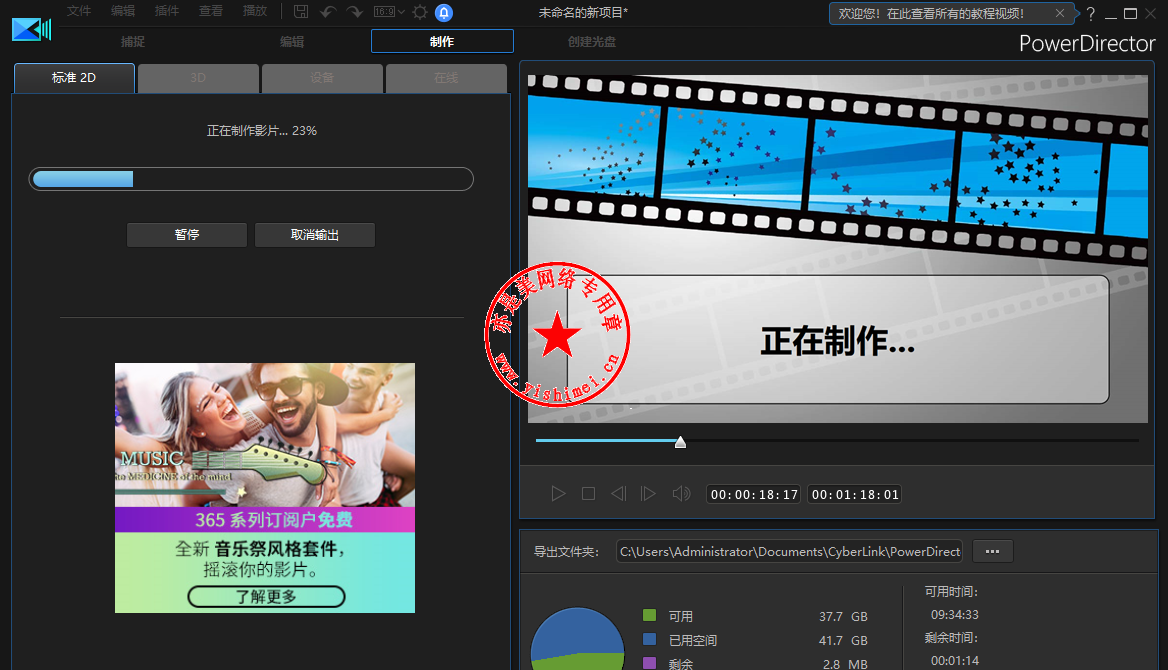Image resolution: width=1168 pixels, height=670 pixels.
Task: Switch to the 捕捉 module
Action: tap(133, 42)
